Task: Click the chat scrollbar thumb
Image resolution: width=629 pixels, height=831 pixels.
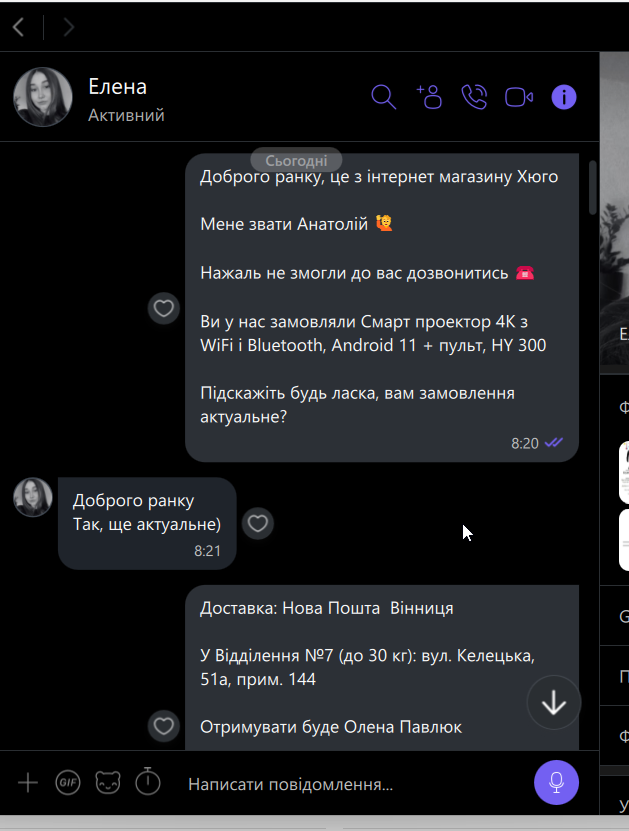Action: [593, 187]
